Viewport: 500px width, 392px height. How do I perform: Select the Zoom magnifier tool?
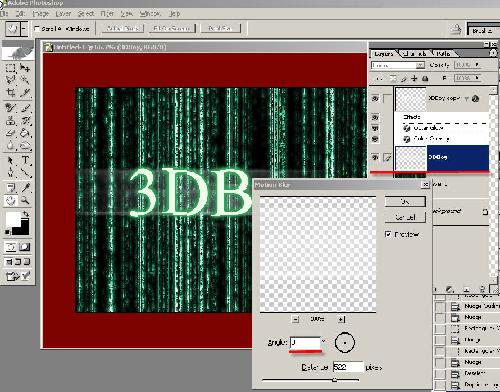click(x=25, y=200)
